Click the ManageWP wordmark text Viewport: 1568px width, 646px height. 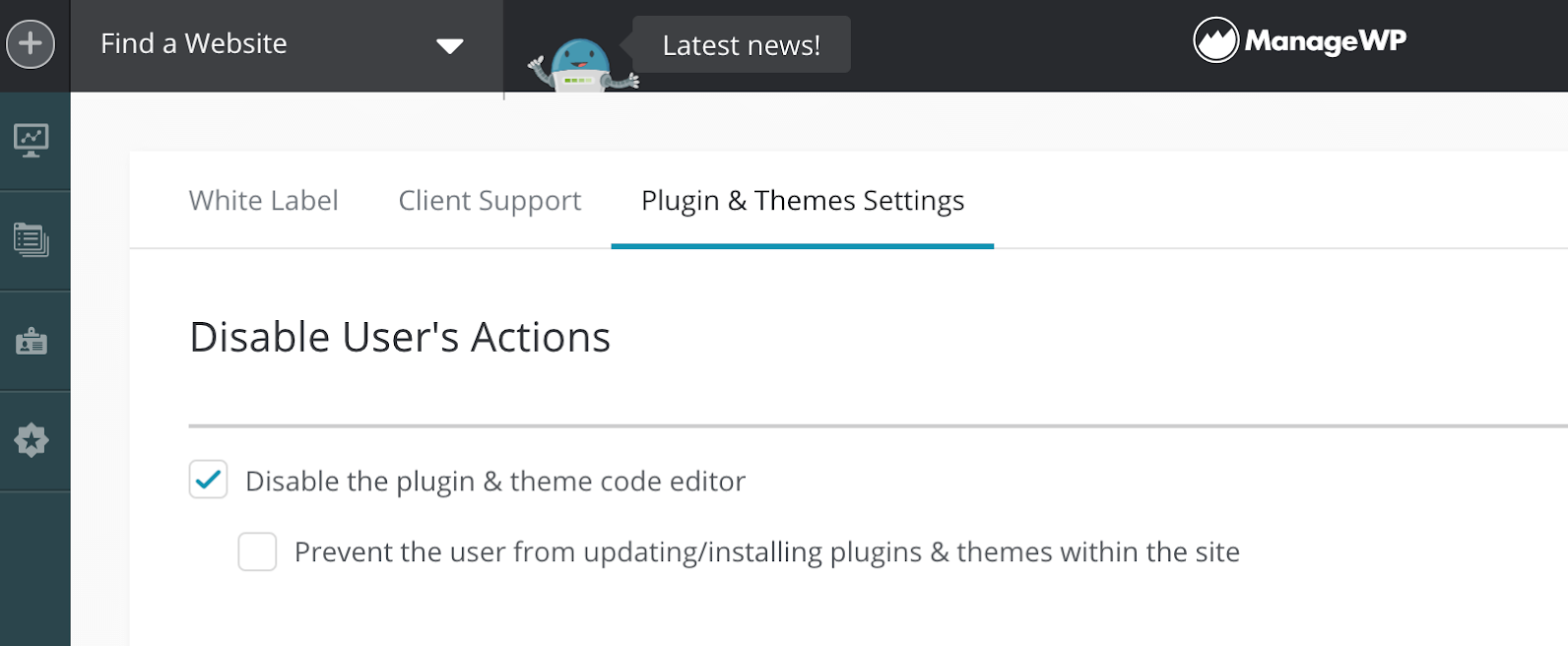1325,41
